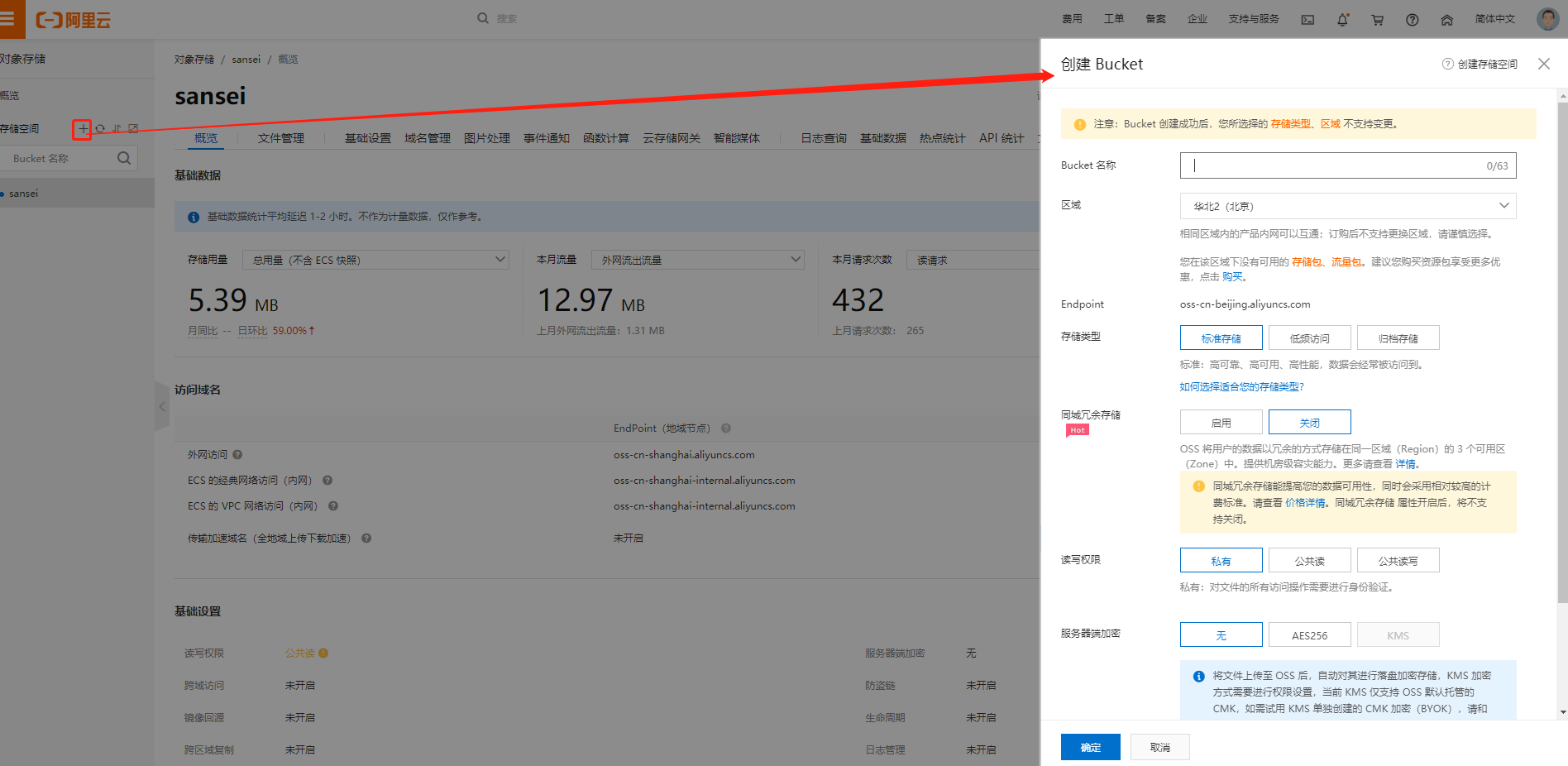
Task: Open the 区域 华北2 (北京) dropdown
Action: click(x=1348, y=206)
